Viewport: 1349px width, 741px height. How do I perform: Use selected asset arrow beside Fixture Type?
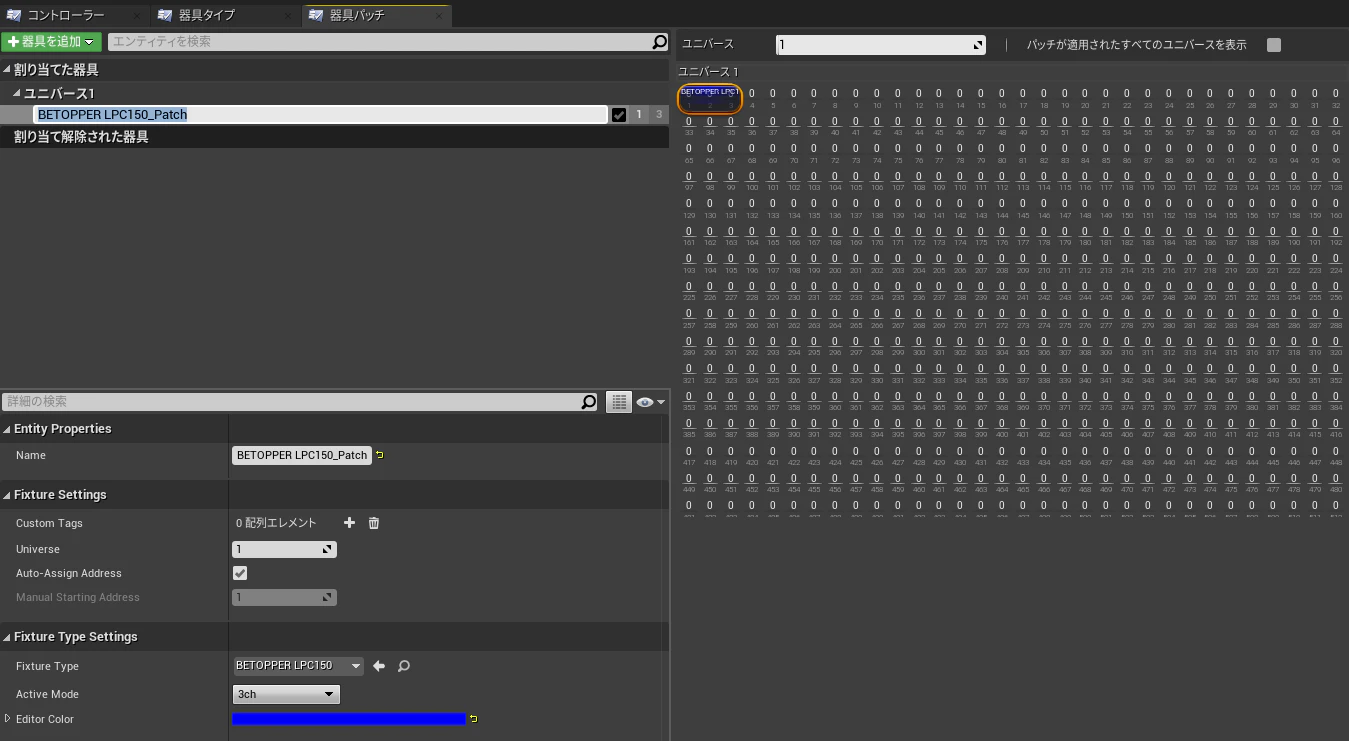pos(379,666)
